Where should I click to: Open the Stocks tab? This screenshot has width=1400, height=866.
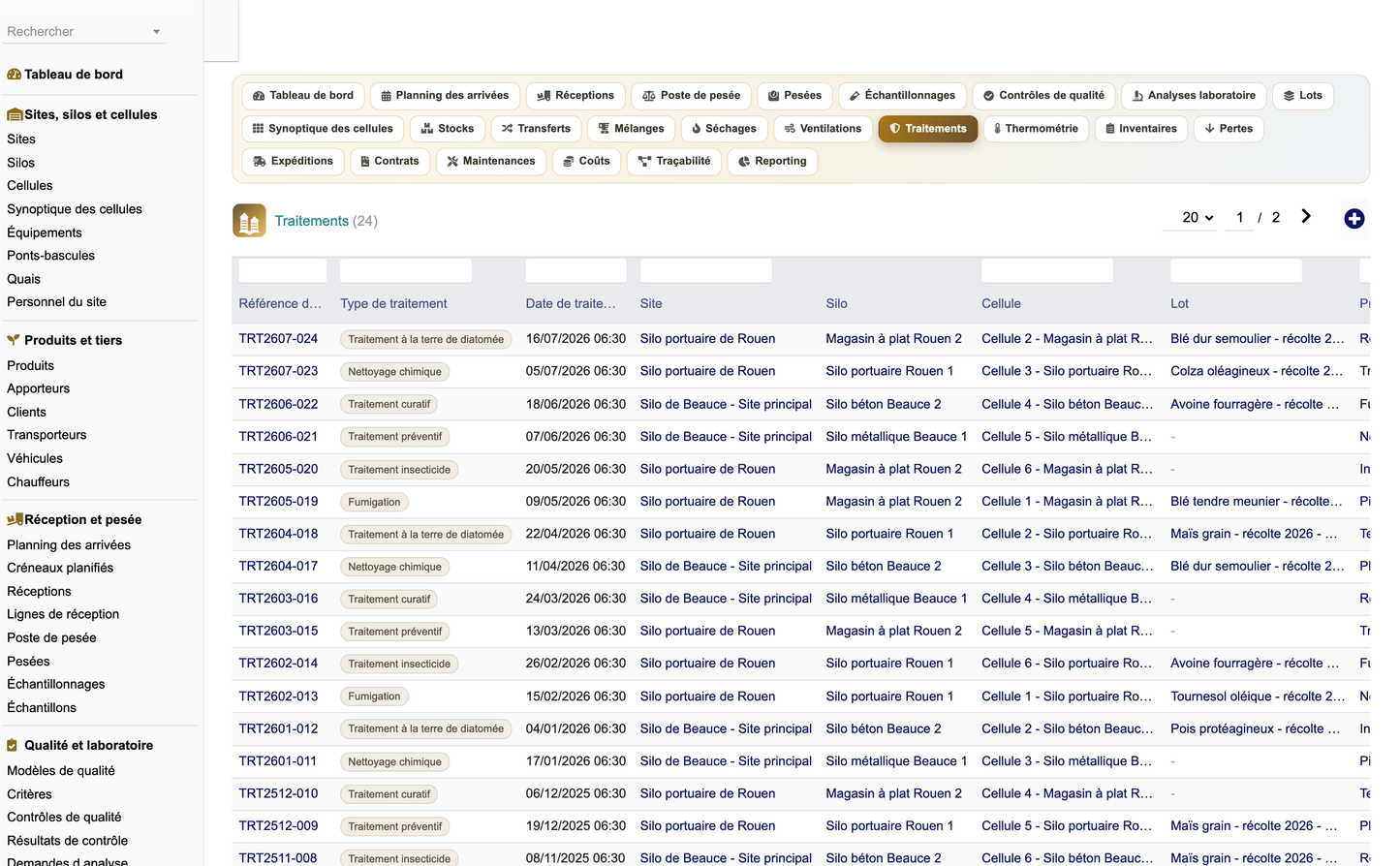pyautogui.click(x=448, y=129)
